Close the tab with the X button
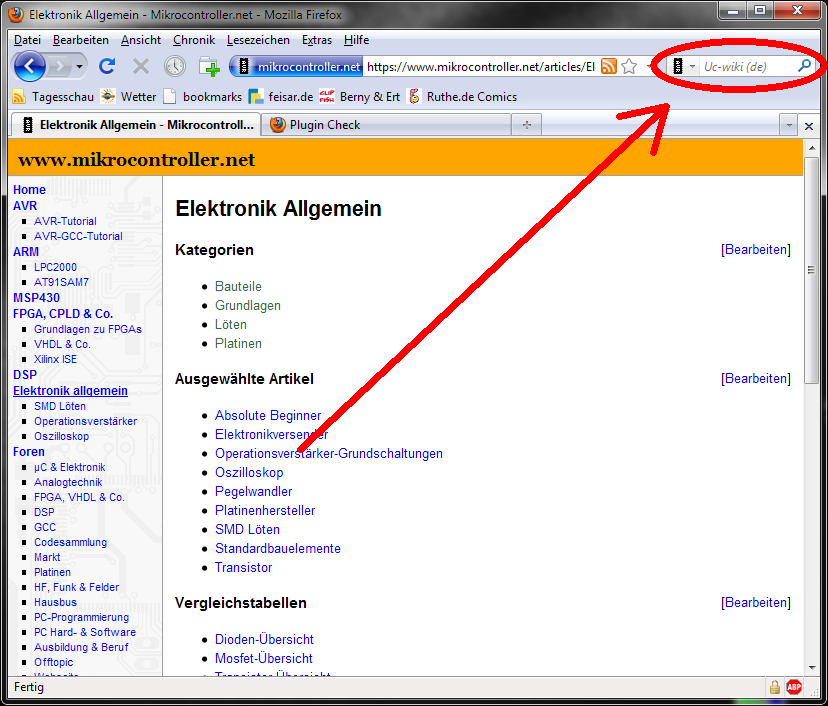Screen dimensions: 828x706 pyautogui.click(x=808, y=126)
